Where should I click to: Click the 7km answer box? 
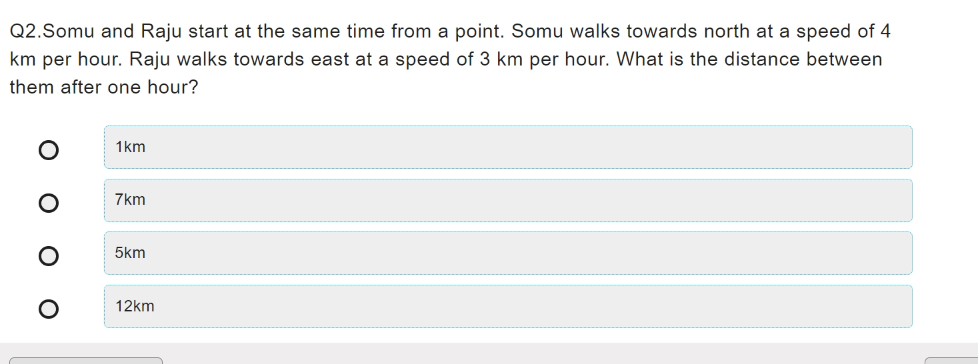point(508,200)
